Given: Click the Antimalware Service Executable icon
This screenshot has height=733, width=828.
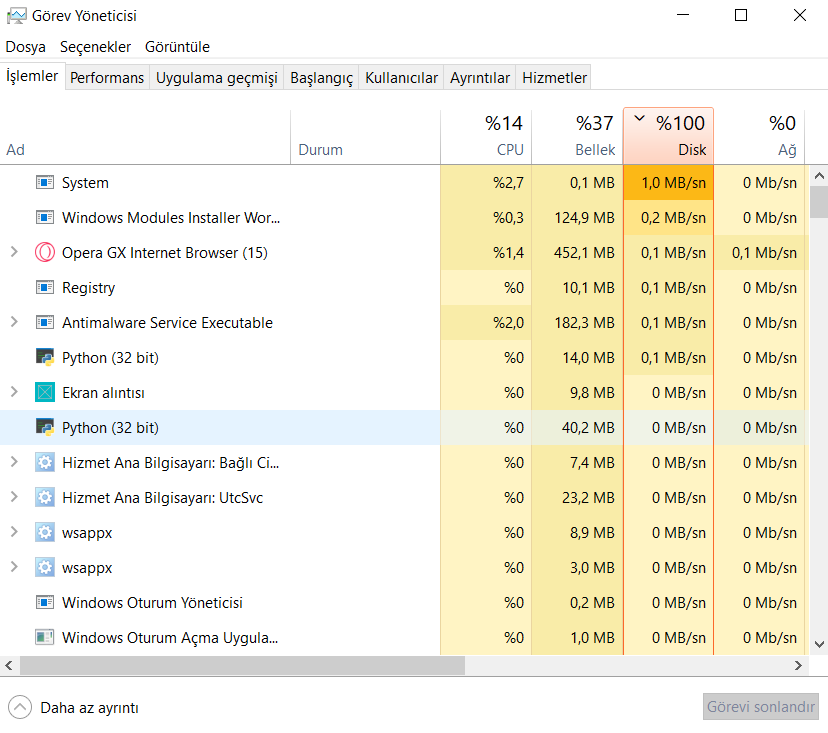Looking at the screenshot, I should 45,323.
